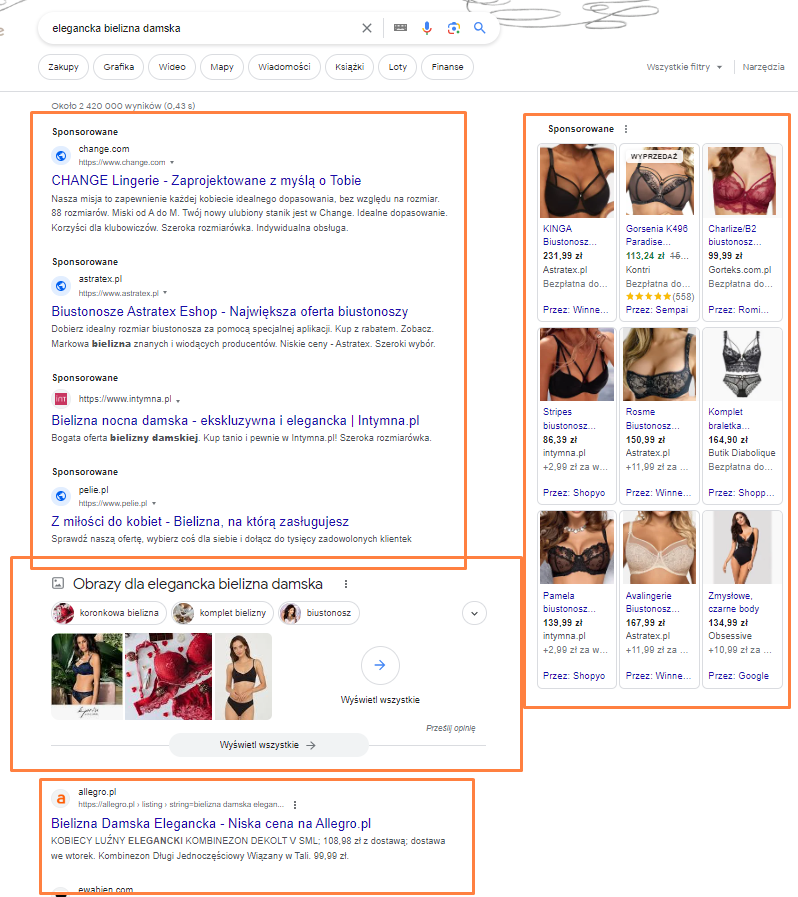798x897 pixels.
Task: Open the Książki filter tab
Action: tap(350, 67)
